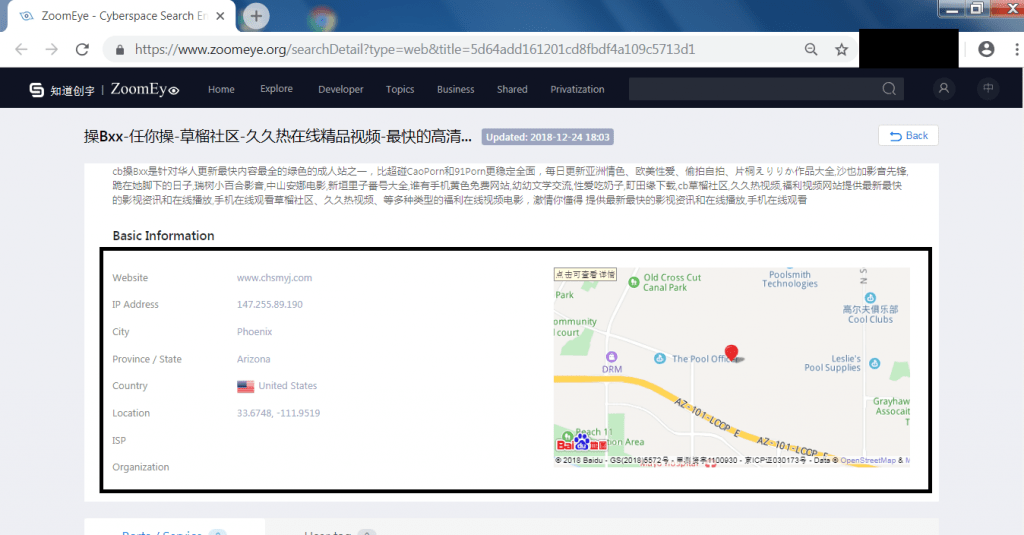
Task: Open the Privatization menu item
Action: pos(577,89)
